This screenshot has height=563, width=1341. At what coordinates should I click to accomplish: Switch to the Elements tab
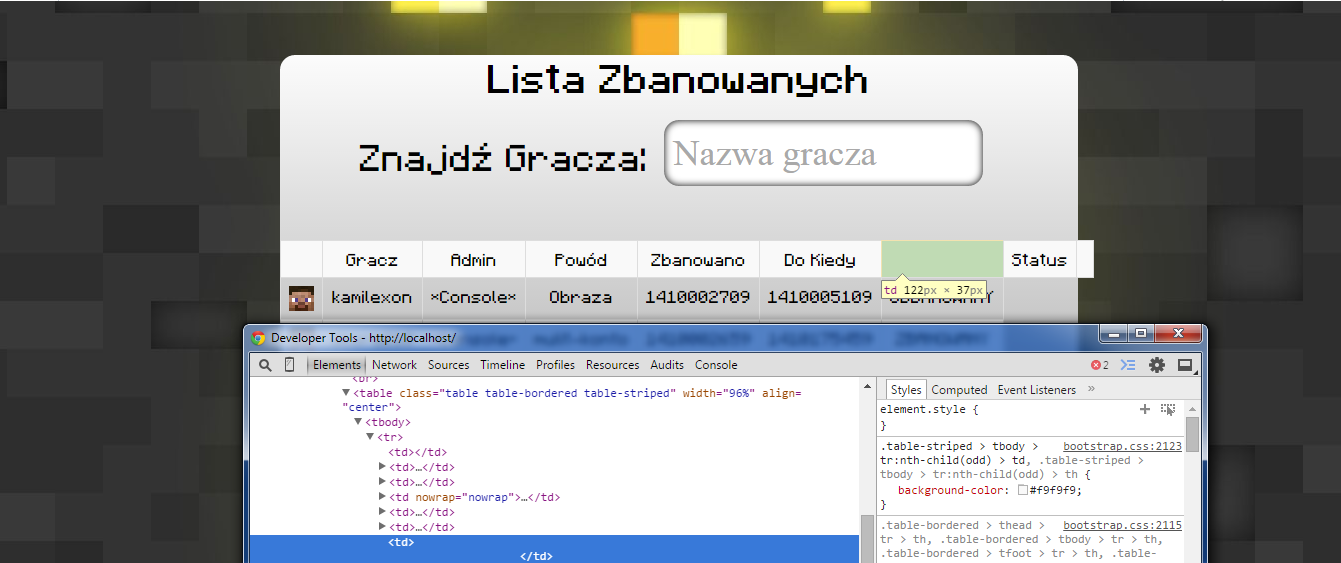337,365
